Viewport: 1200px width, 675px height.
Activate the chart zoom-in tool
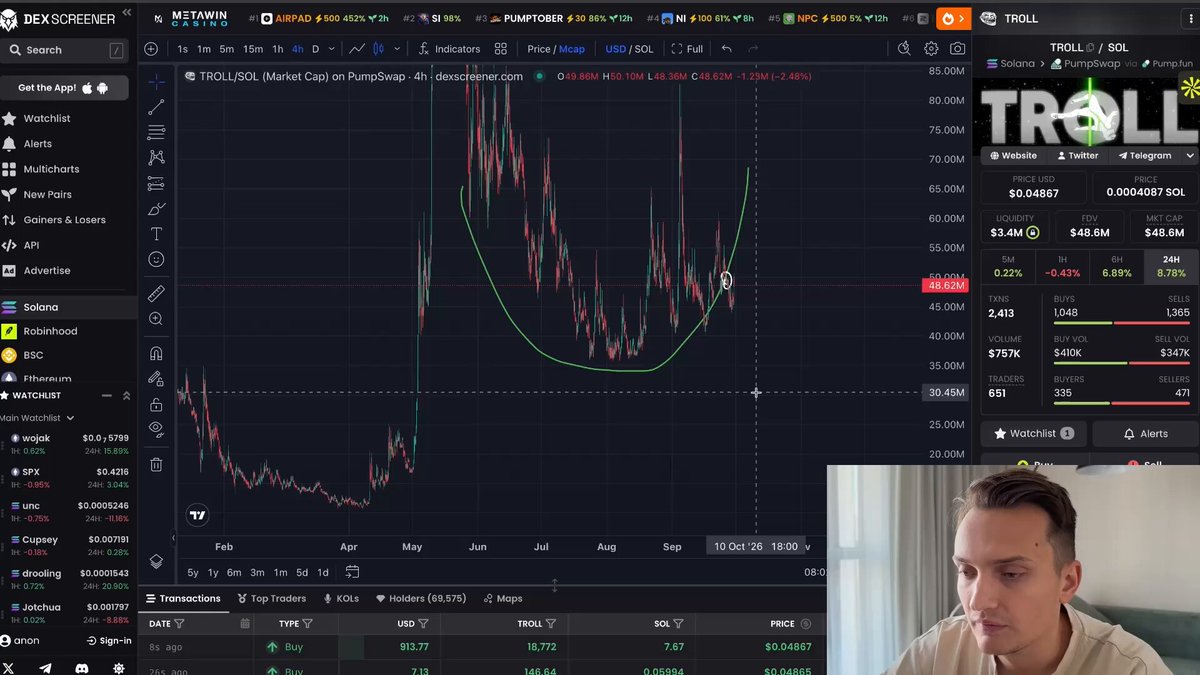pos(156,319)
